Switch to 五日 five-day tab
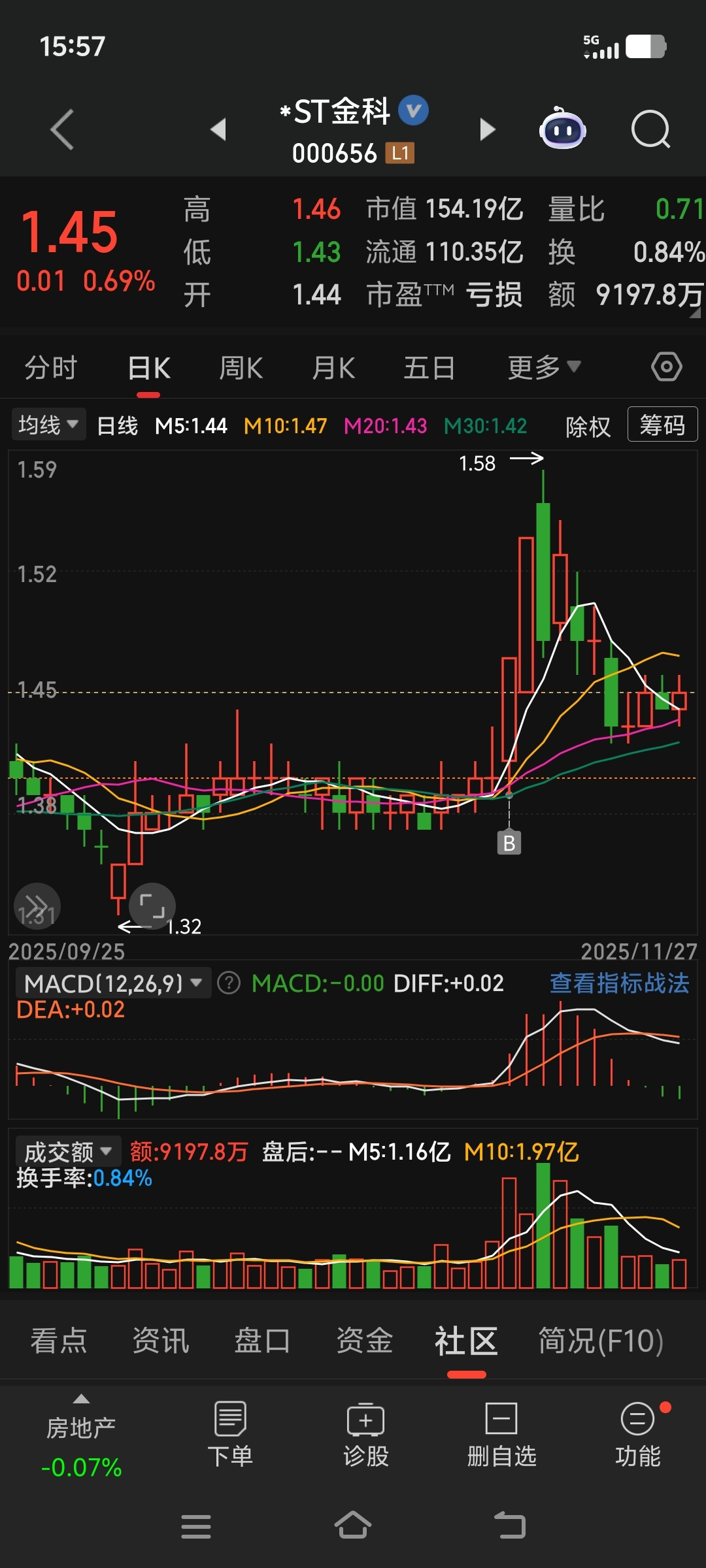The width and height of the screenshot is (706, 1568). click(x=429, y=367)
